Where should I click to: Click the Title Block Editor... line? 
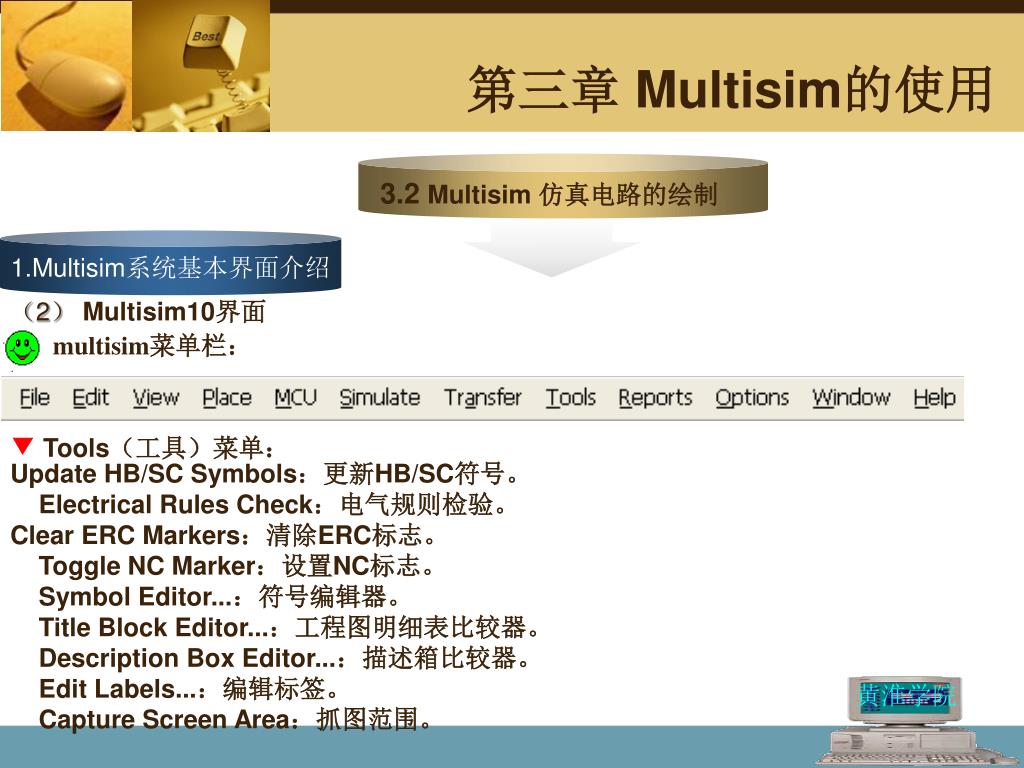(289, 628)
